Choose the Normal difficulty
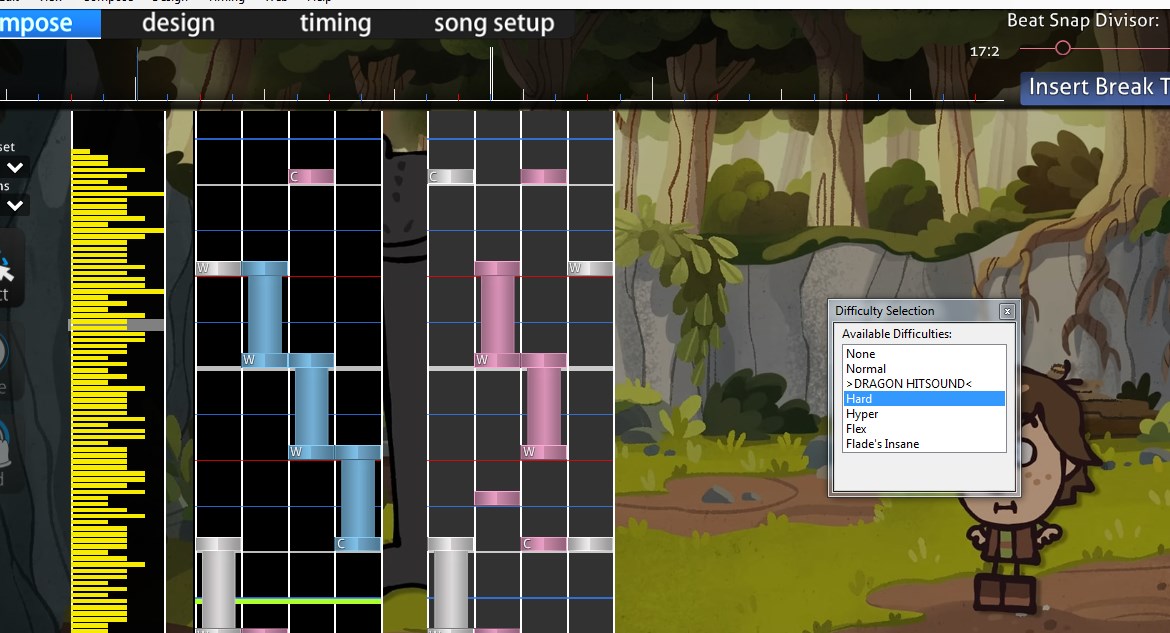This screenshot has width=1170, height=633. coord(866,369)
